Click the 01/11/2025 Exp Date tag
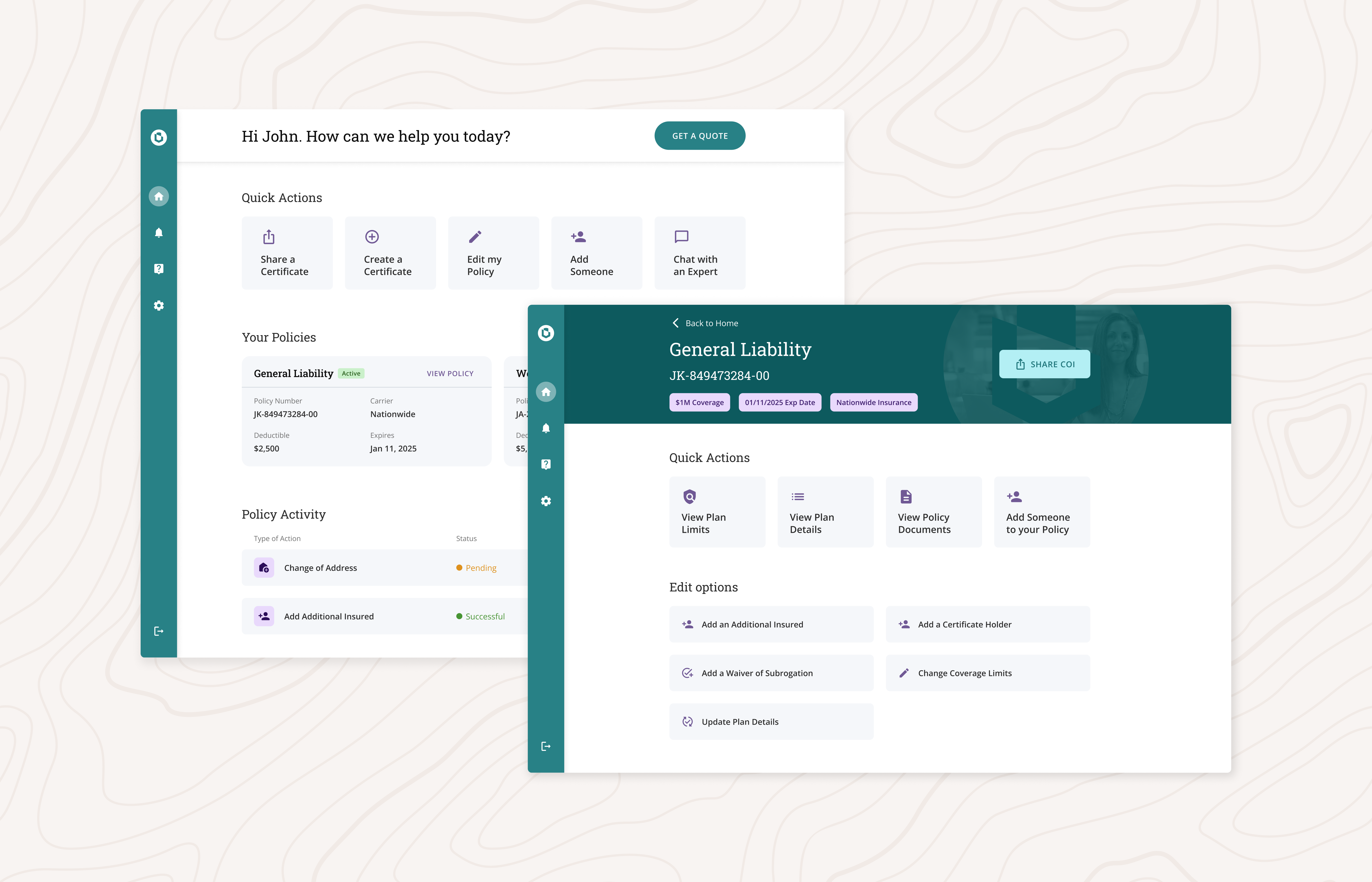The image size is (1372, 882). (x=780, y=402)
